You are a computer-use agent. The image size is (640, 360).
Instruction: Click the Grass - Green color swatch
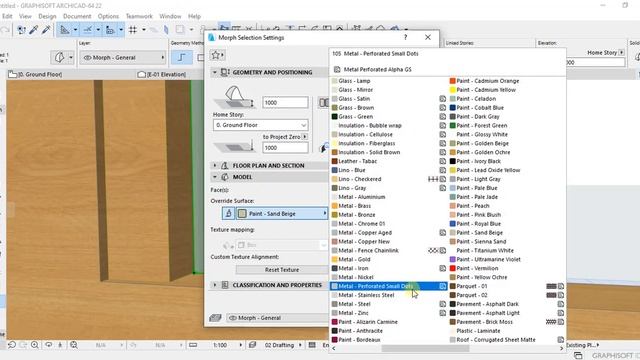pyautogui.click(x=335, y=117)
